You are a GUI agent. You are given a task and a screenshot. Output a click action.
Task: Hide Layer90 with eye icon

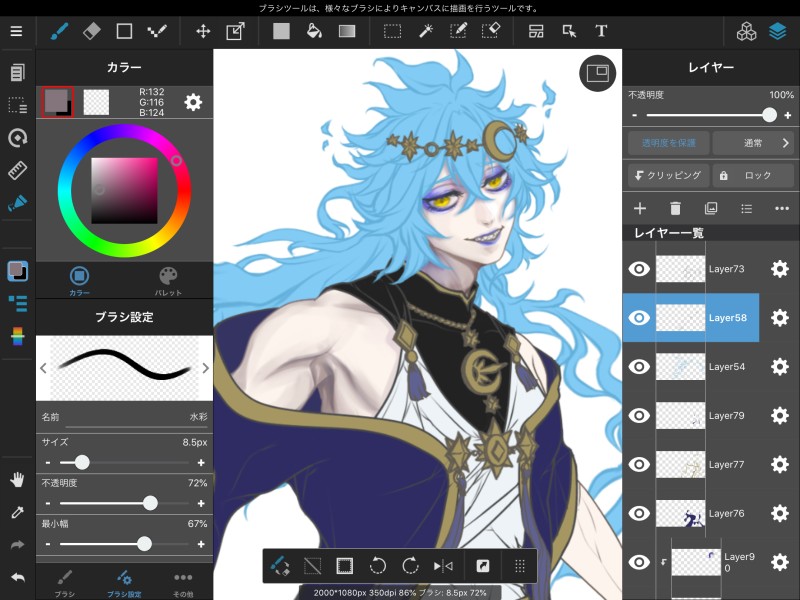639,562
